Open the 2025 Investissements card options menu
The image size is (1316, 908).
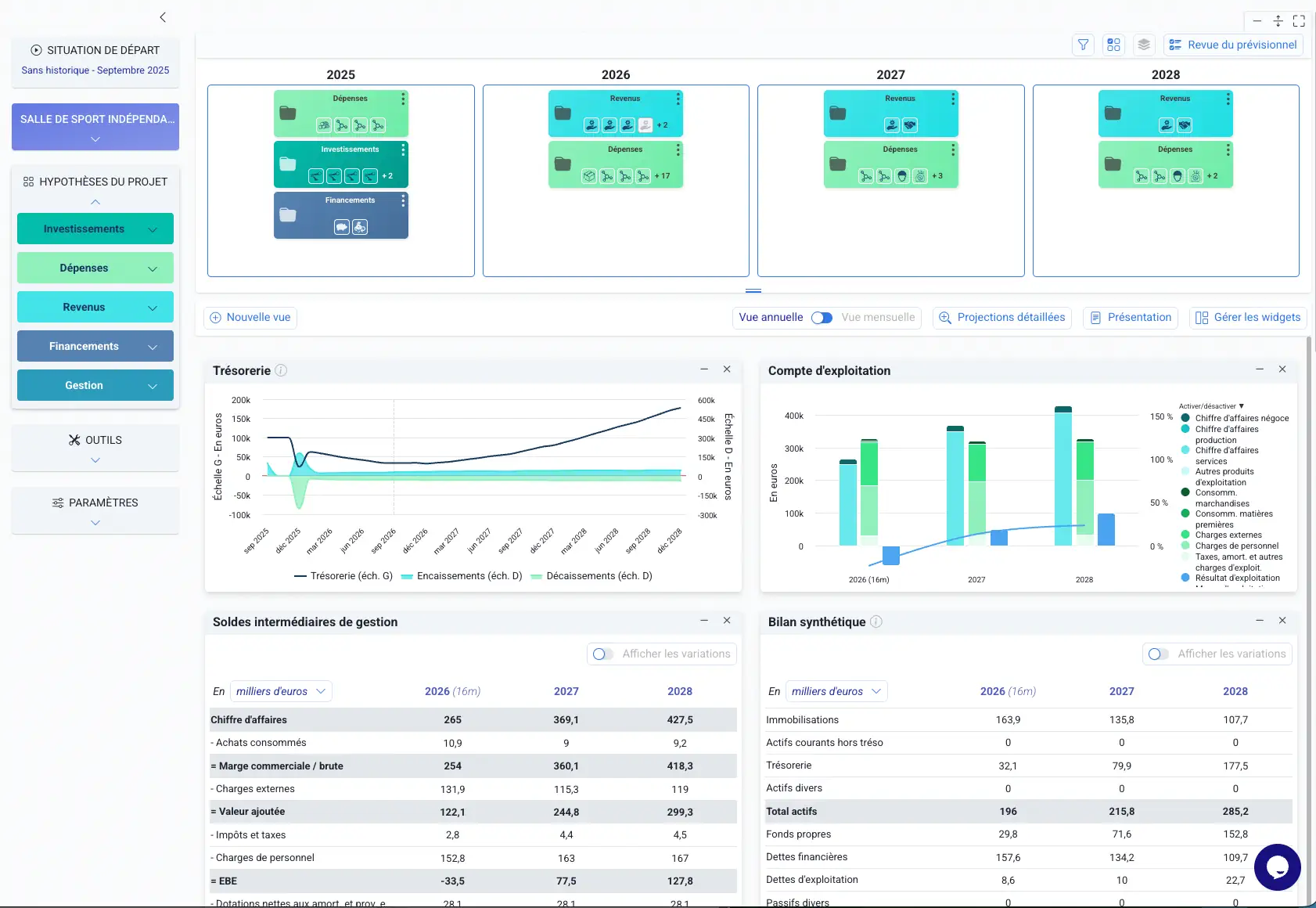pyautogui.click(x=403, y=150)
